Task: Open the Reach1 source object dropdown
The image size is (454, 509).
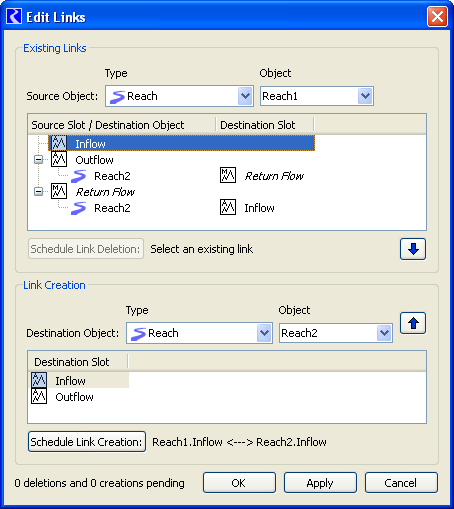Action: [x=365, y=96]
